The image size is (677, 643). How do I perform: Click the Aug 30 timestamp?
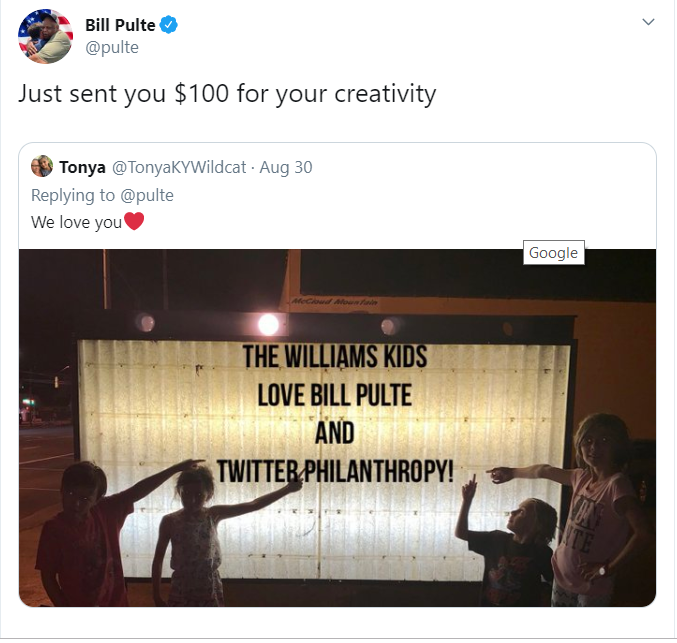(286, 167)
